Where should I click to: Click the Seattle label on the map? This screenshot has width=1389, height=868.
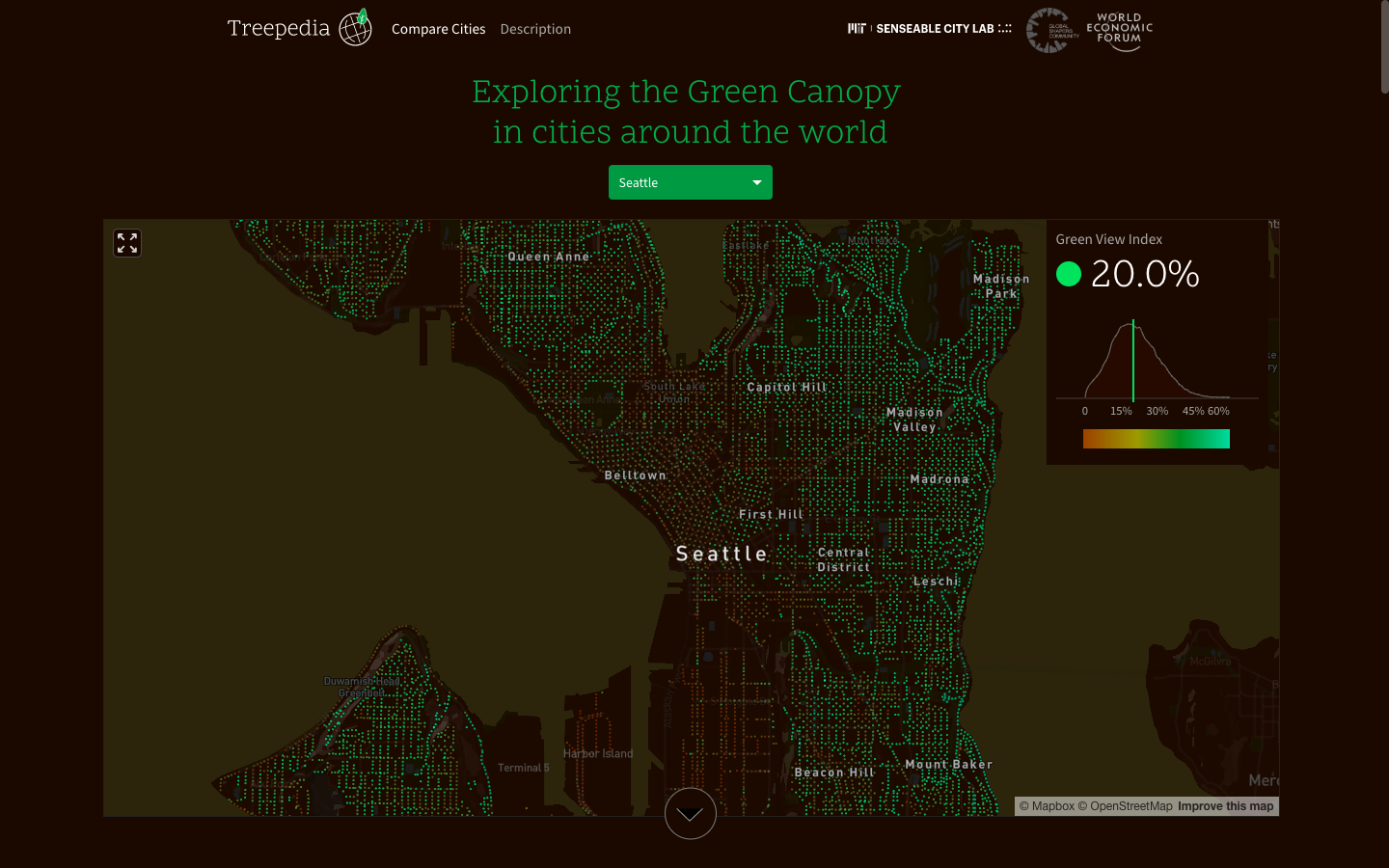[722, 553]
